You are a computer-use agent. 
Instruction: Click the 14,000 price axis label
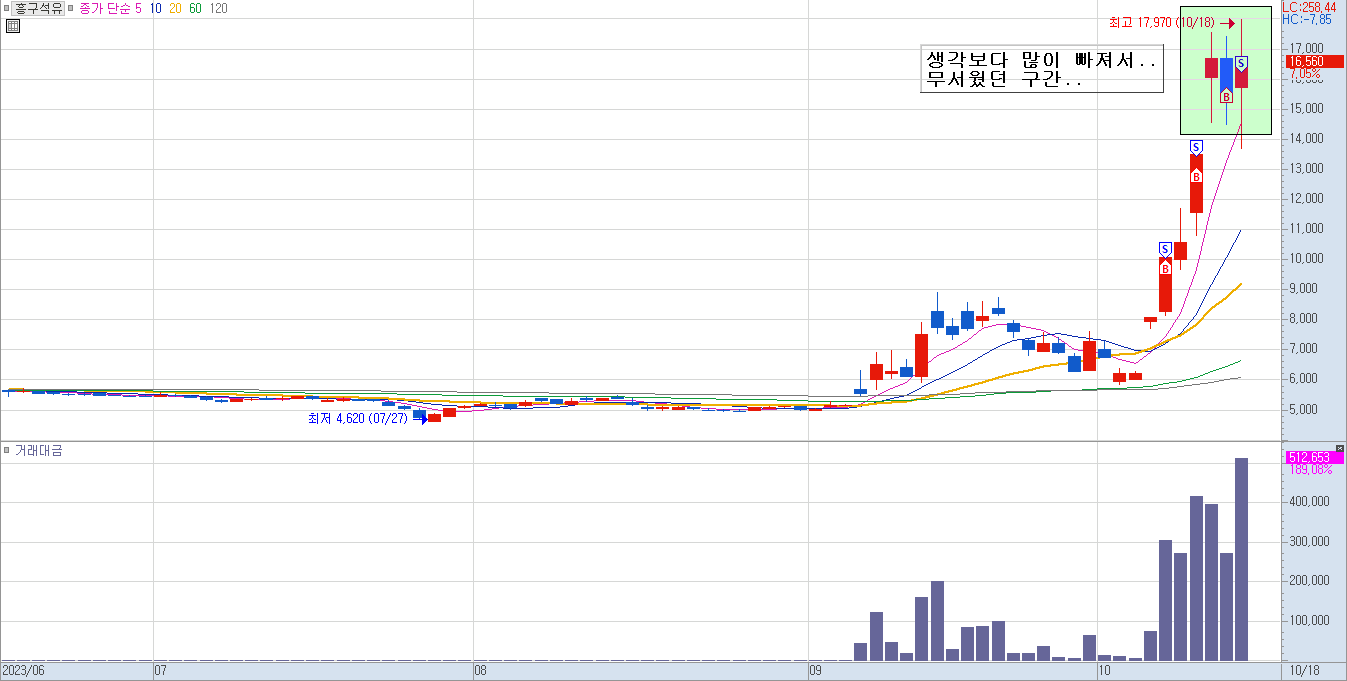(x=1305, y=138)
